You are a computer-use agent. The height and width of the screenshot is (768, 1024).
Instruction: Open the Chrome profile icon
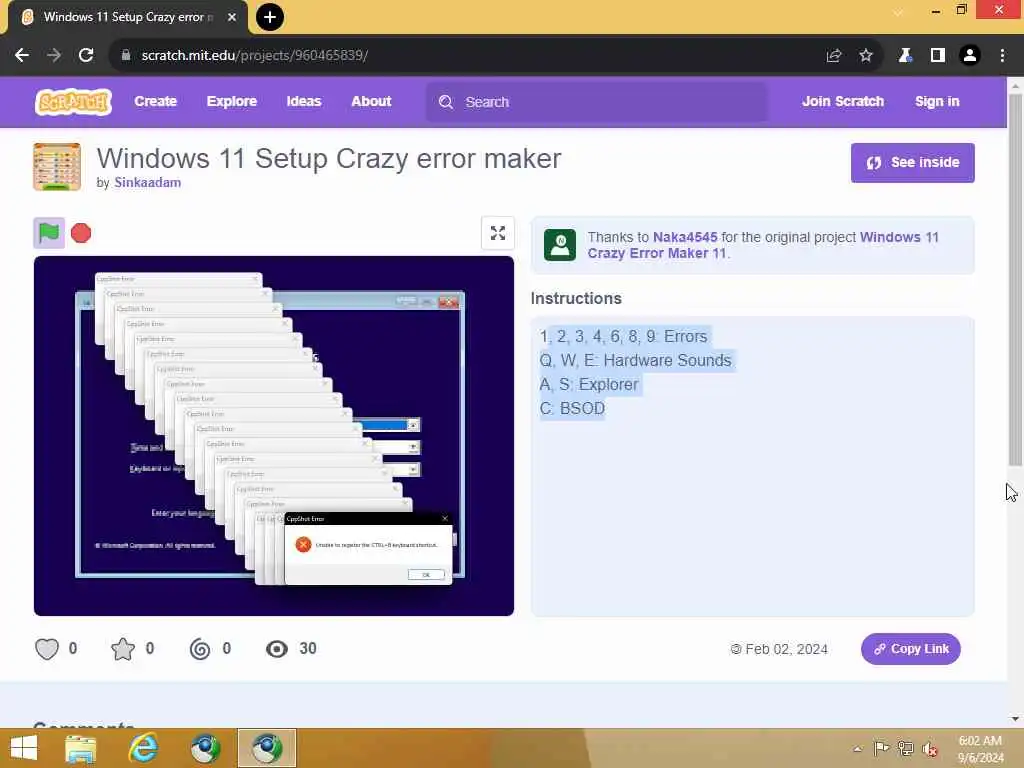pos(970,56)
